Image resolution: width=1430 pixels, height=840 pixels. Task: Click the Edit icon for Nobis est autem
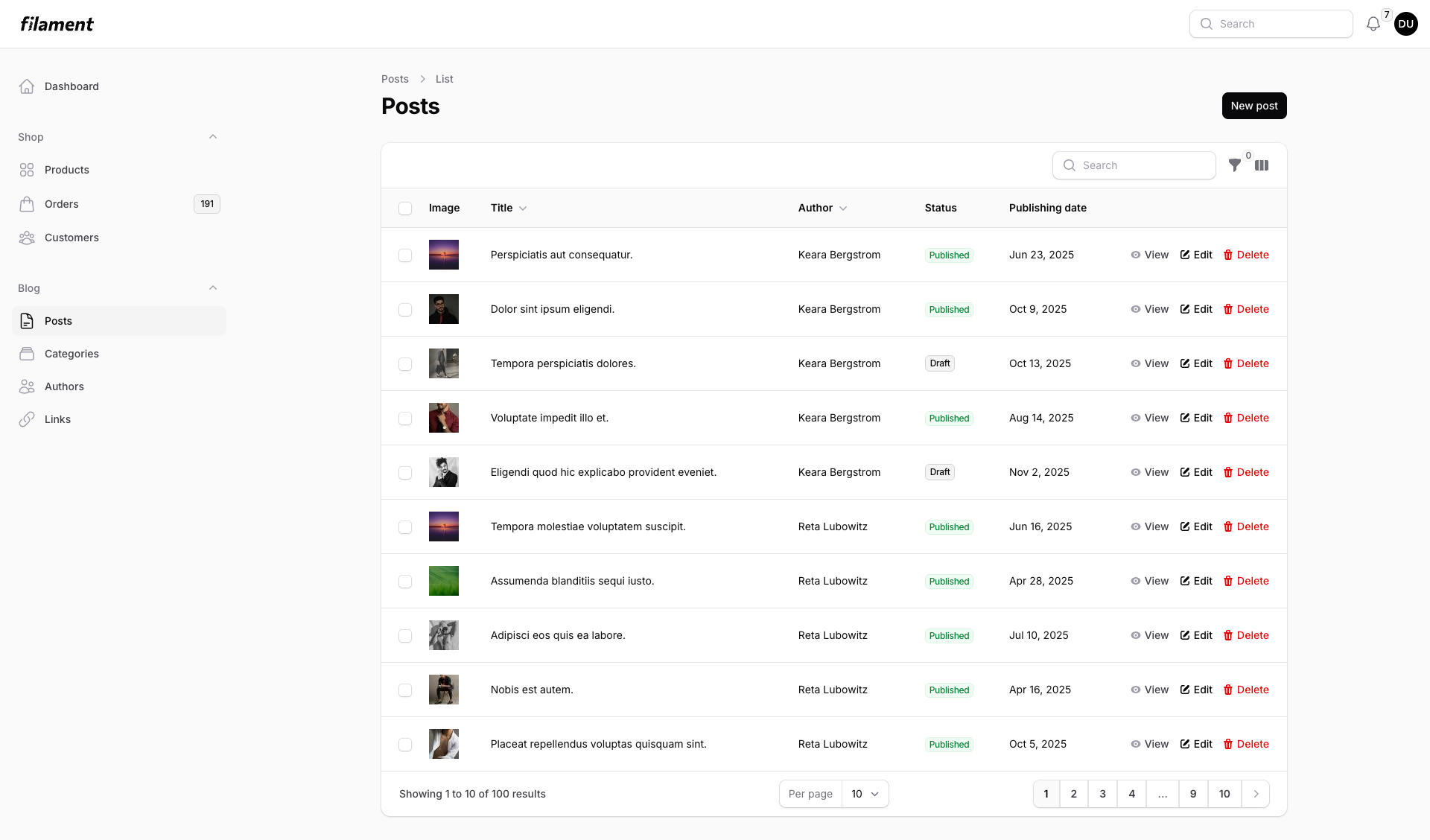pos(1186,690)
